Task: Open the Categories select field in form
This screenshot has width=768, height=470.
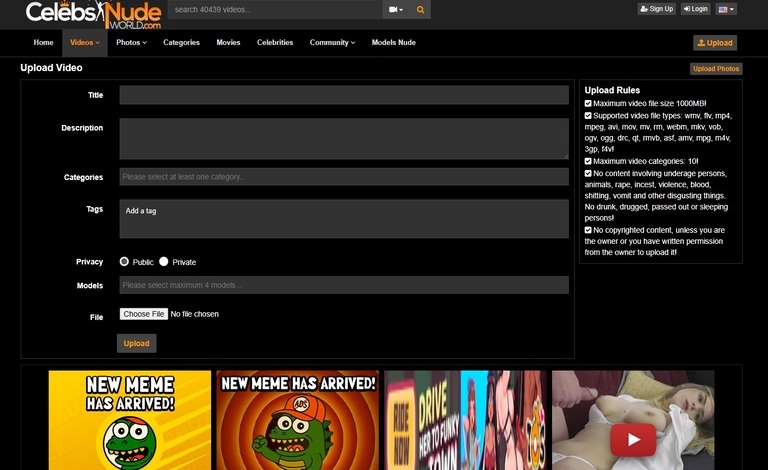Action: click(343, 177)
